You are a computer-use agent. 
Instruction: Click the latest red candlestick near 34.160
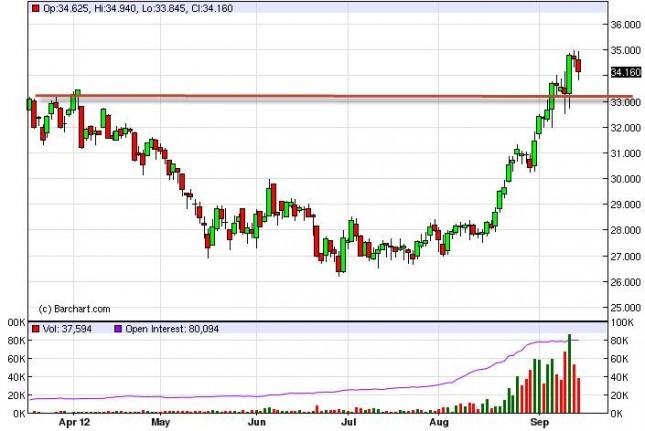click(x=578, y=66)
